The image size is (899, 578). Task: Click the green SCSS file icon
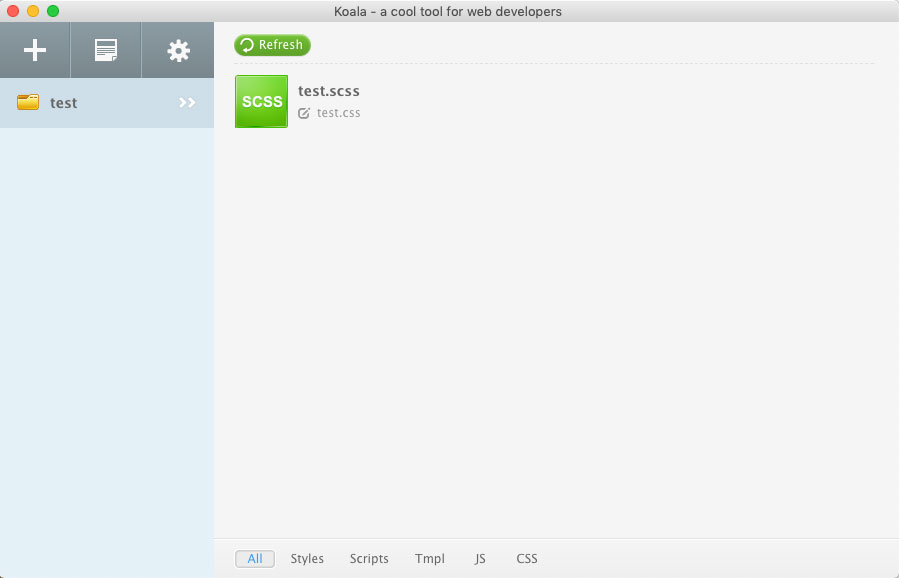pos(261,101)
